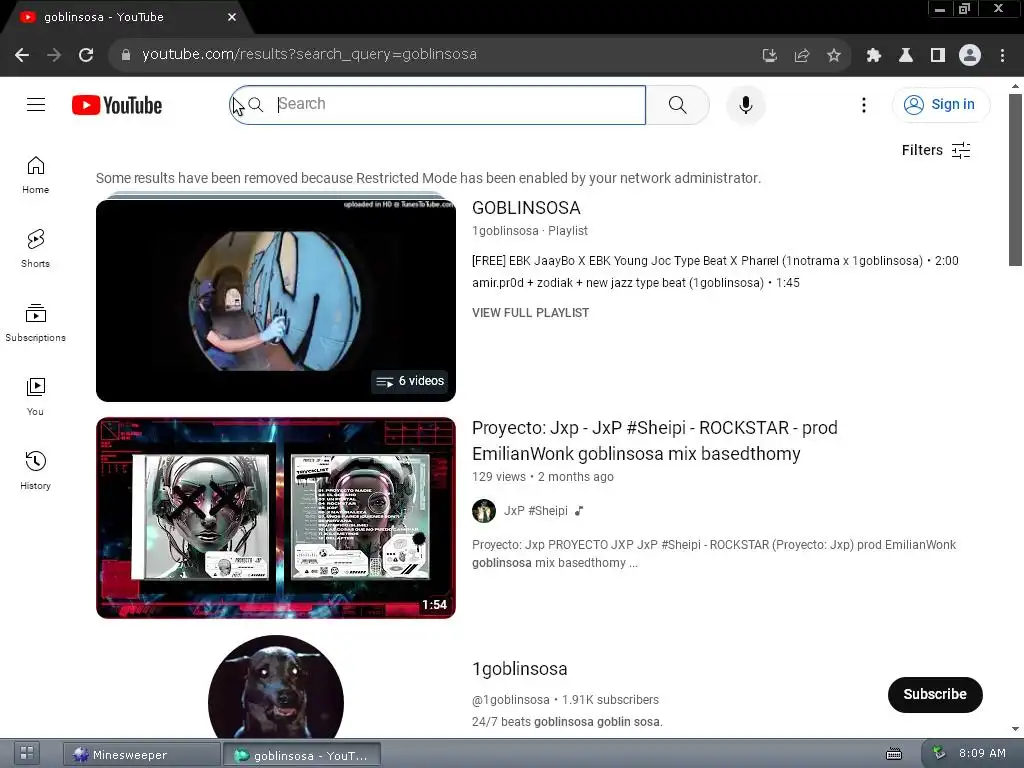
Task: Start voice search with the microphone icon
Action: pos(745,105)
